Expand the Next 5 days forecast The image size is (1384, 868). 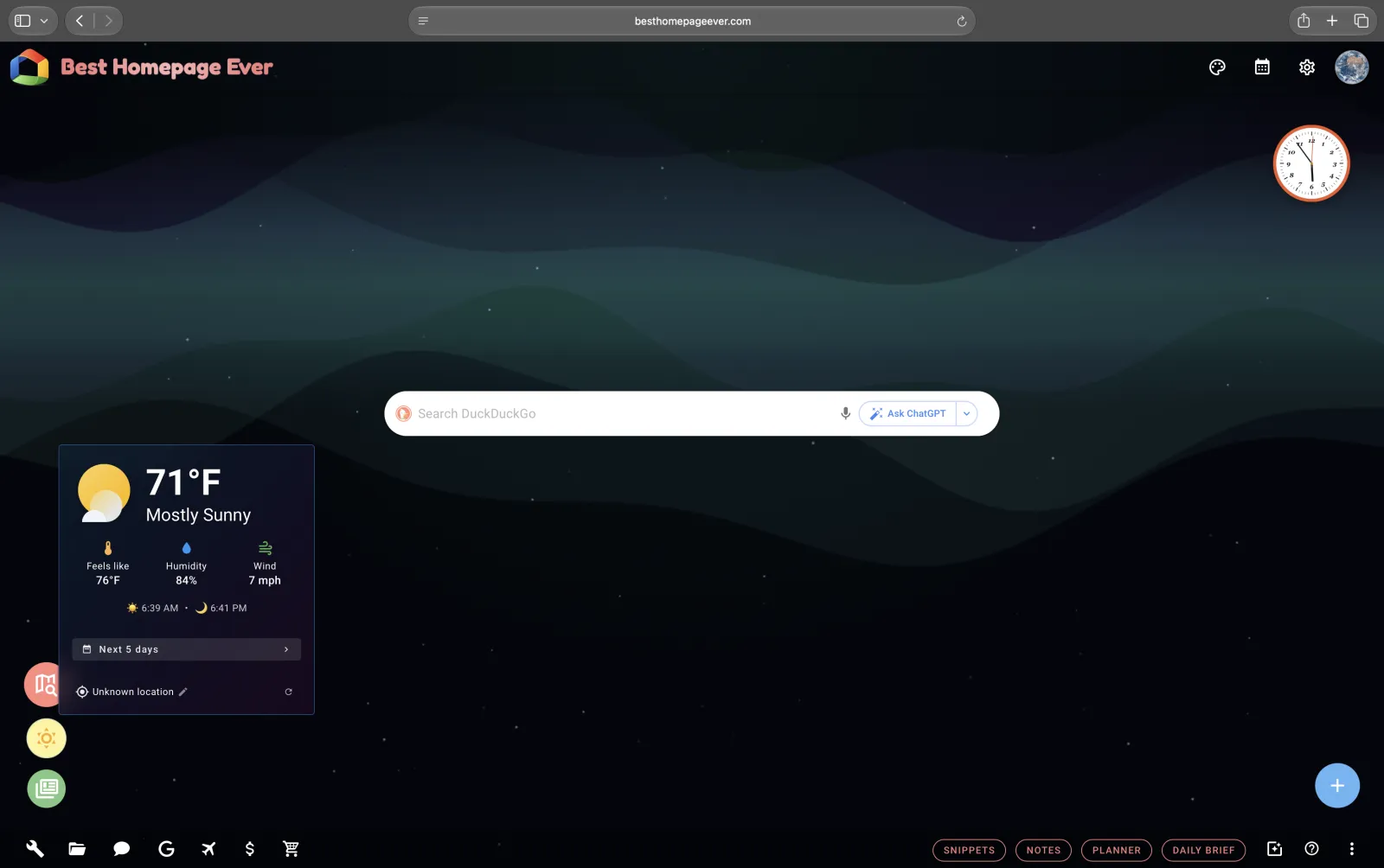(186, 649)
